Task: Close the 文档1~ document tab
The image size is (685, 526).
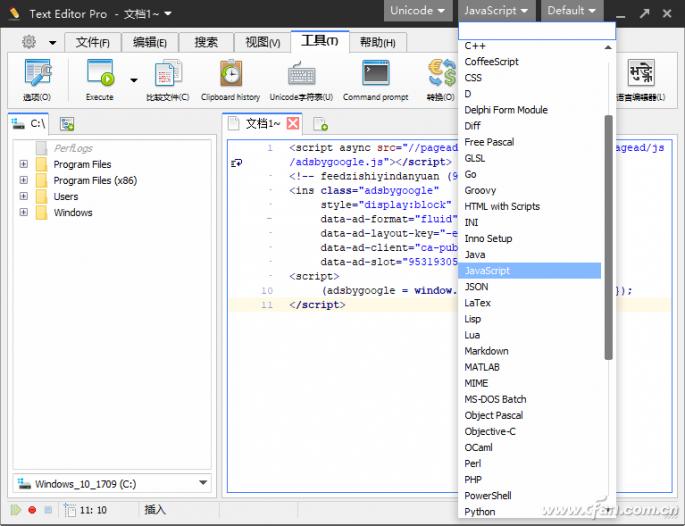Action: (293, 124)
